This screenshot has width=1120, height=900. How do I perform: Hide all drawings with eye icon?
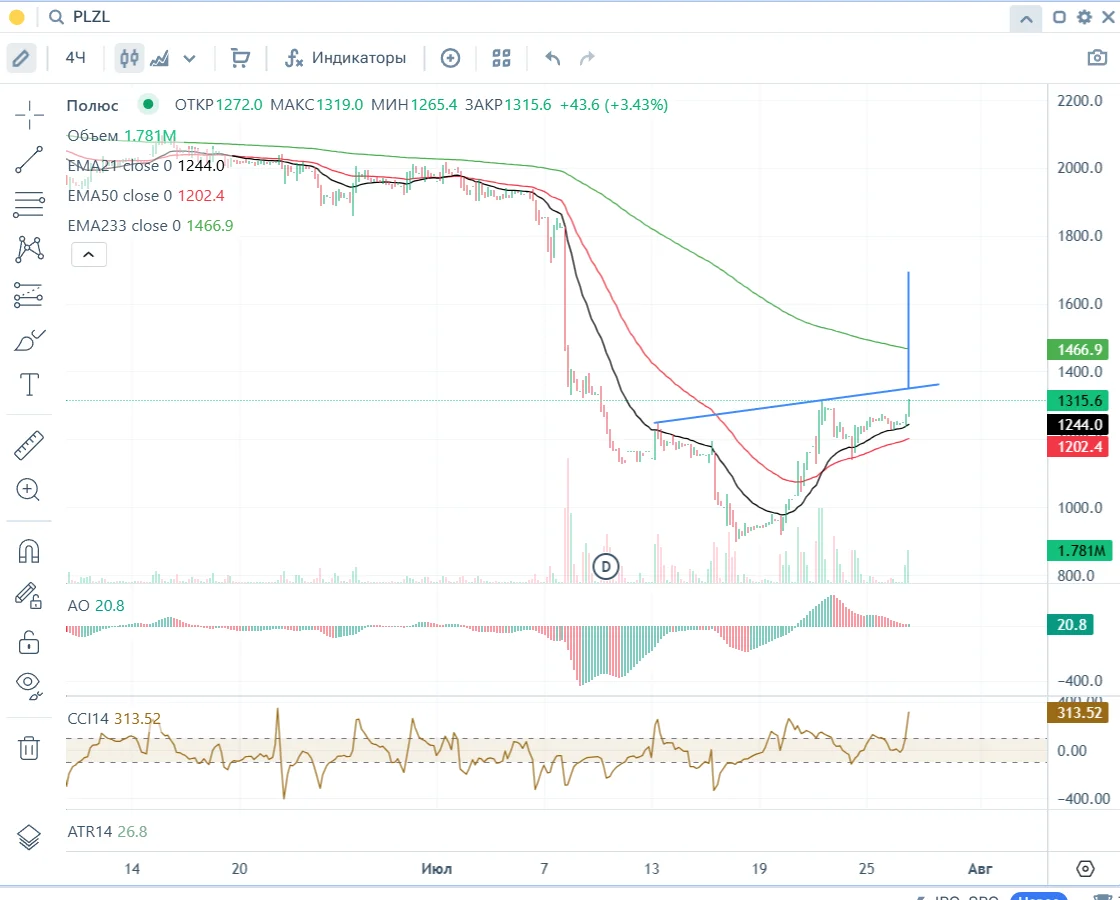(x=29, y=684)
